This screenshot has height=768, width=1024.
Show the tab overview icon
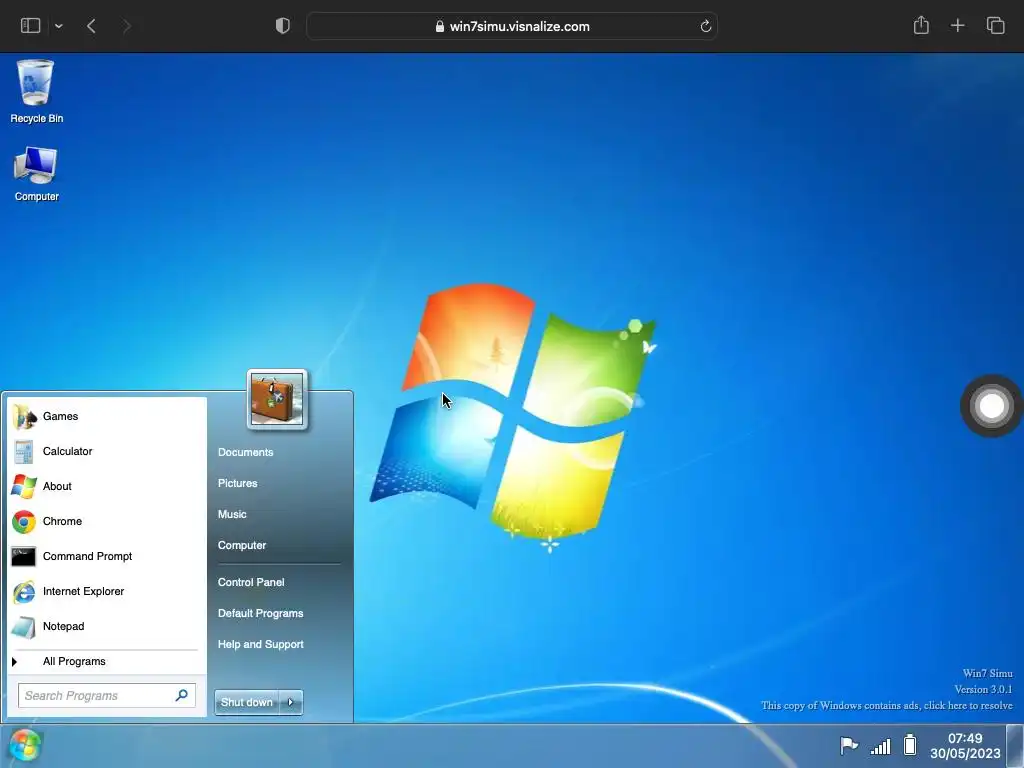coord(995,26)
